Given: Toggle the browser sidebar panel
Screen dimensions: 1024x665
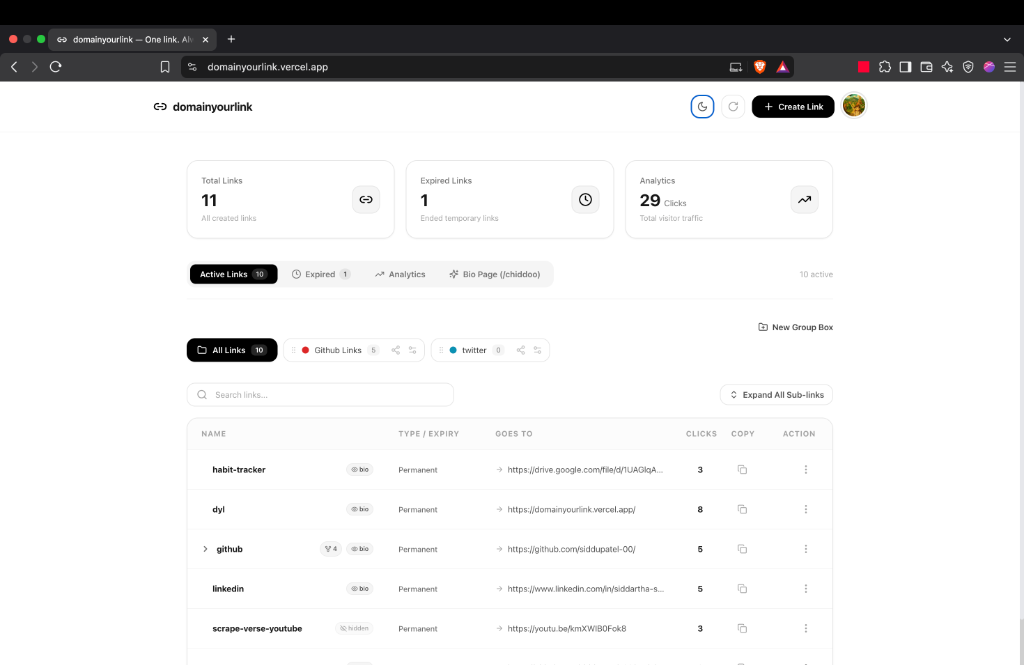Looking at the screenshot, I should click(x=905, y=67).
